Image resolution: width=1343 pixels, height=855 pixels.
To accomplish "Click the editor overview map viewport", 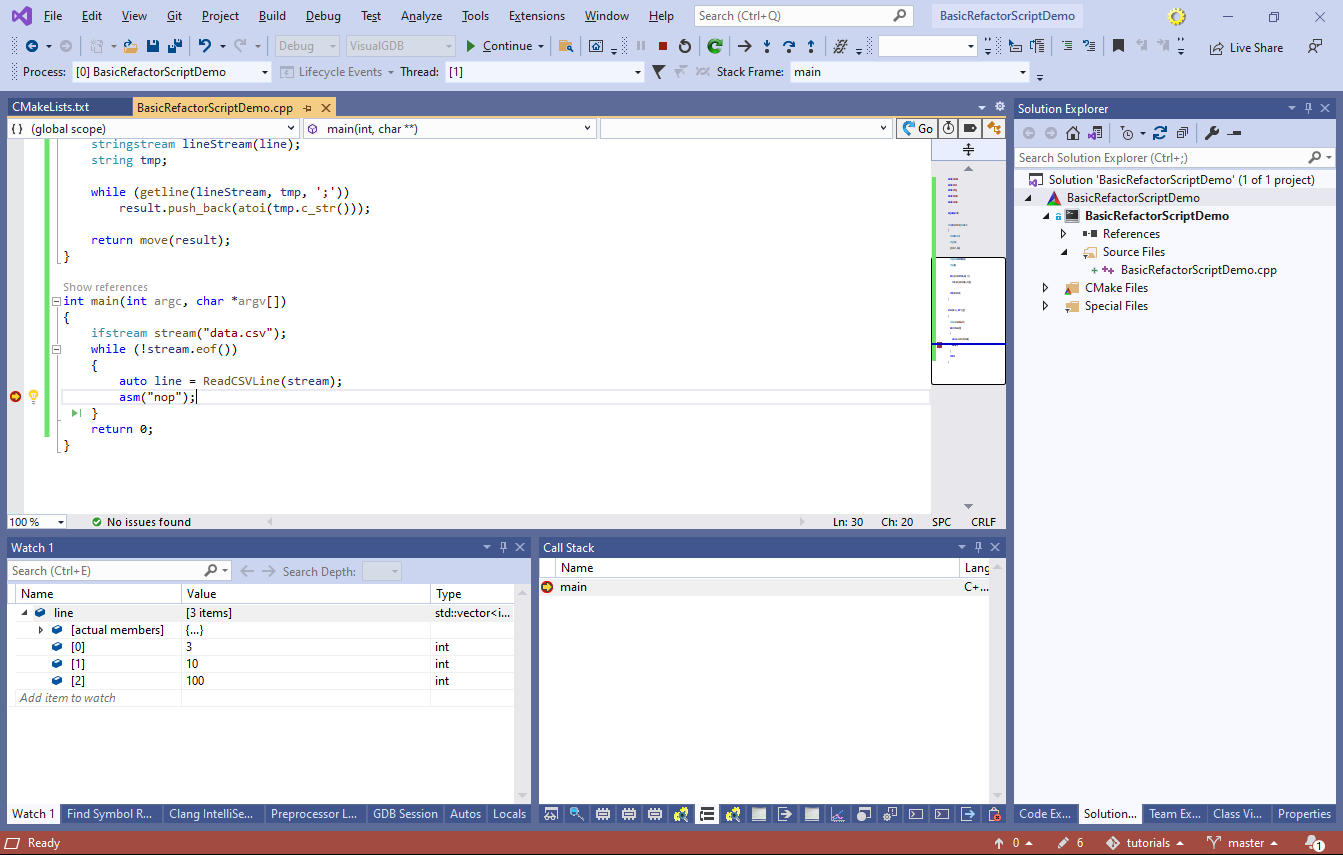I will tap(968, 320).
